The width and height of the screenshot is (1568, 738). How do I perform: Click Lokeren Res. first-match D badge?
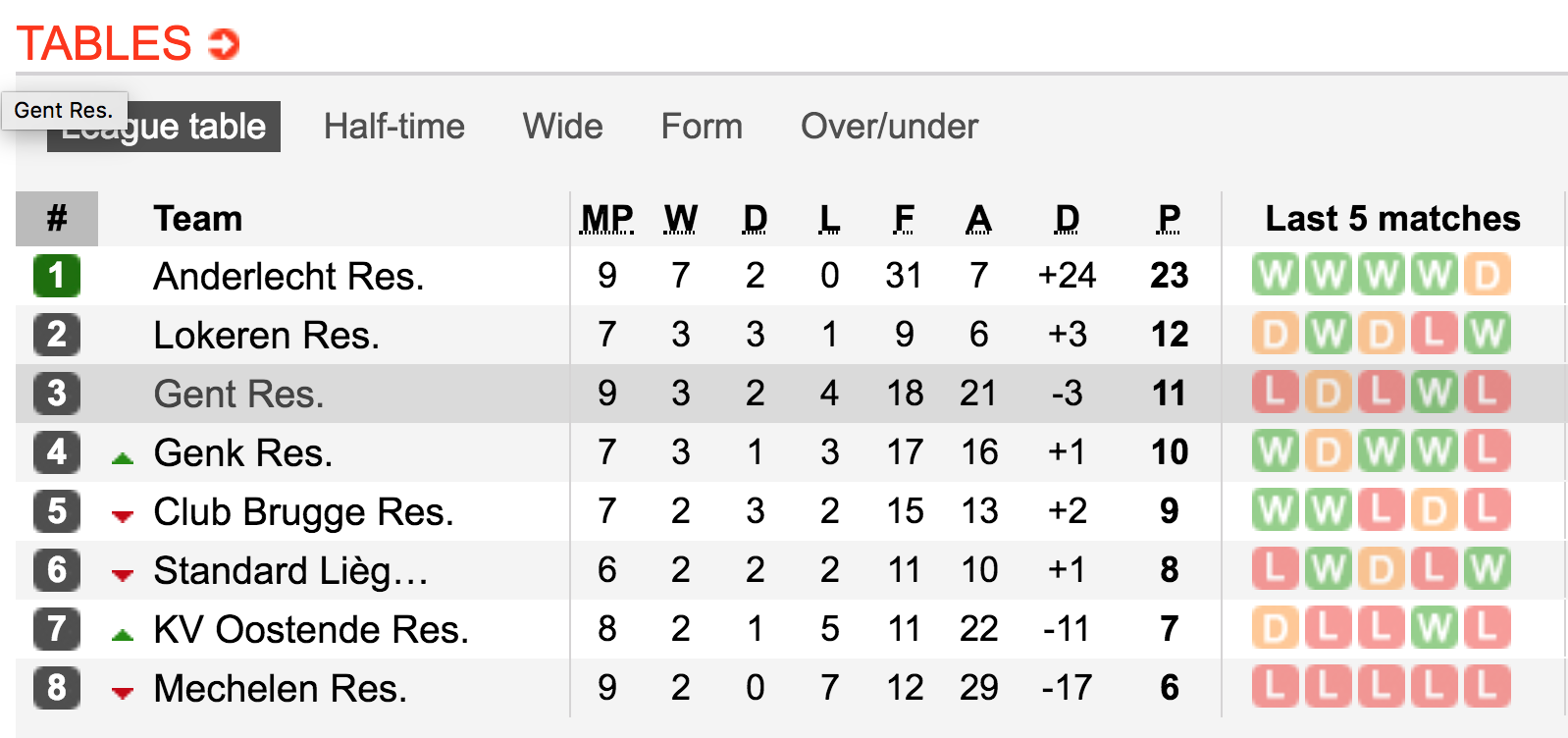[x=1275, y=334]
